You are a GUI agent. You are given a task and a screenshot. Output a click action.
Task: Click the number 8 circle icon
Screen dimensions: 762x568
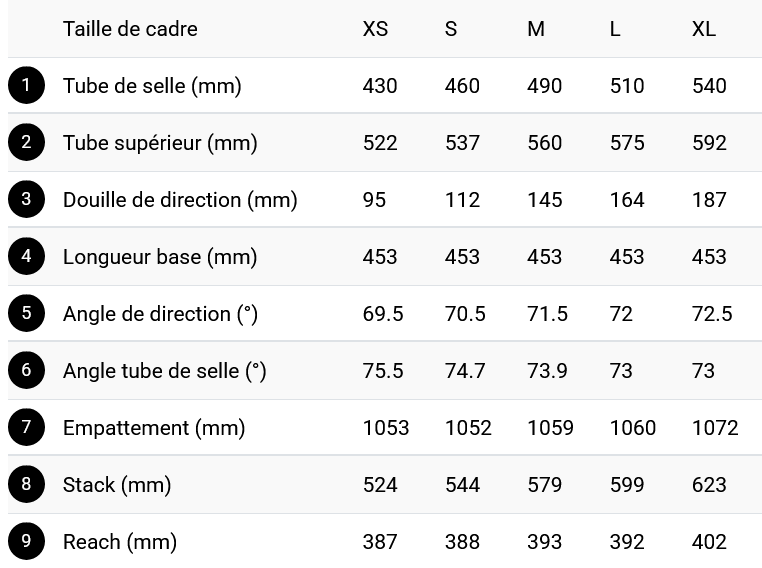[26, 484]
